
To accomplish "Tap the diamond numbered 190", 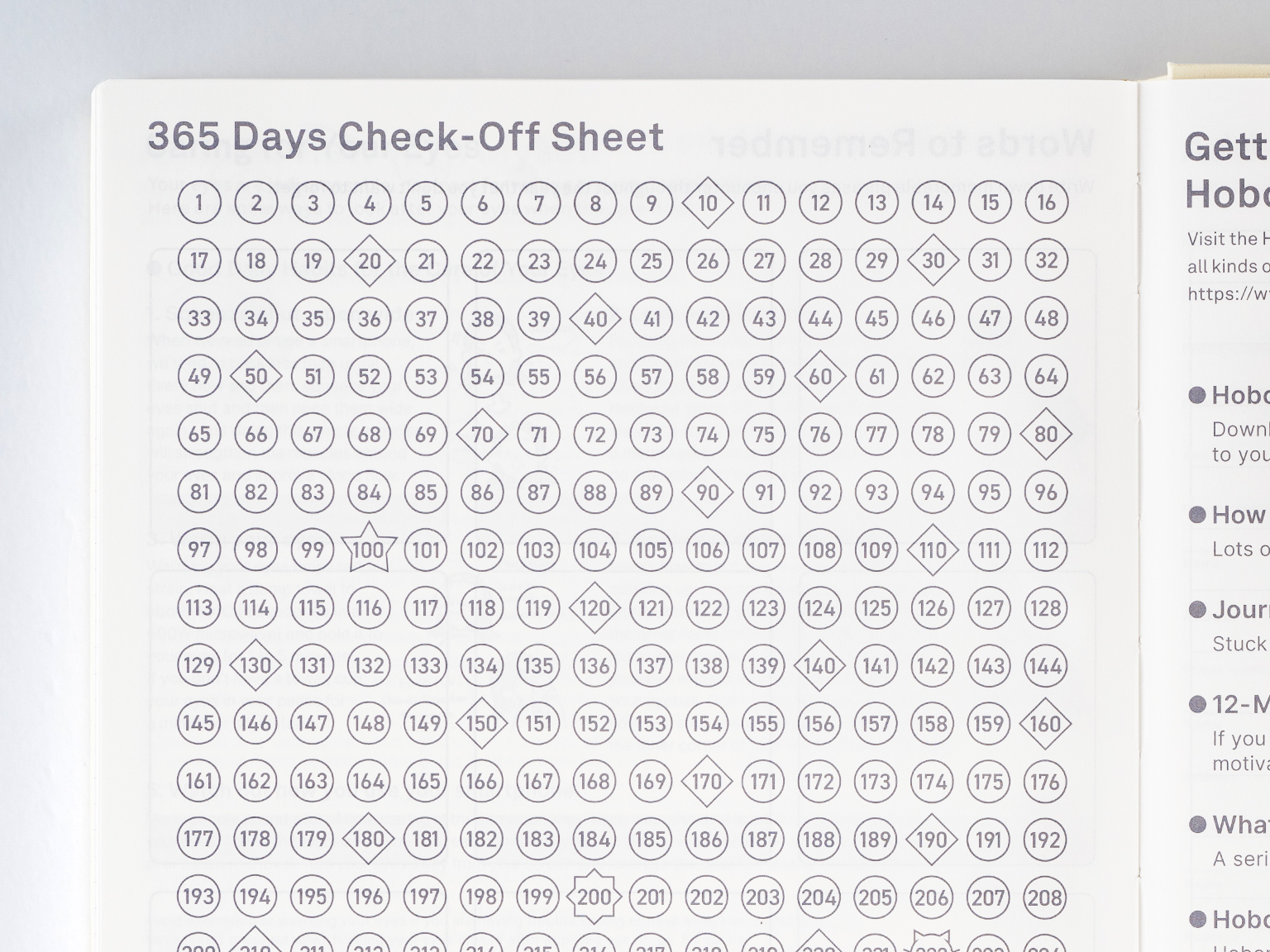I will pos(932,840).
